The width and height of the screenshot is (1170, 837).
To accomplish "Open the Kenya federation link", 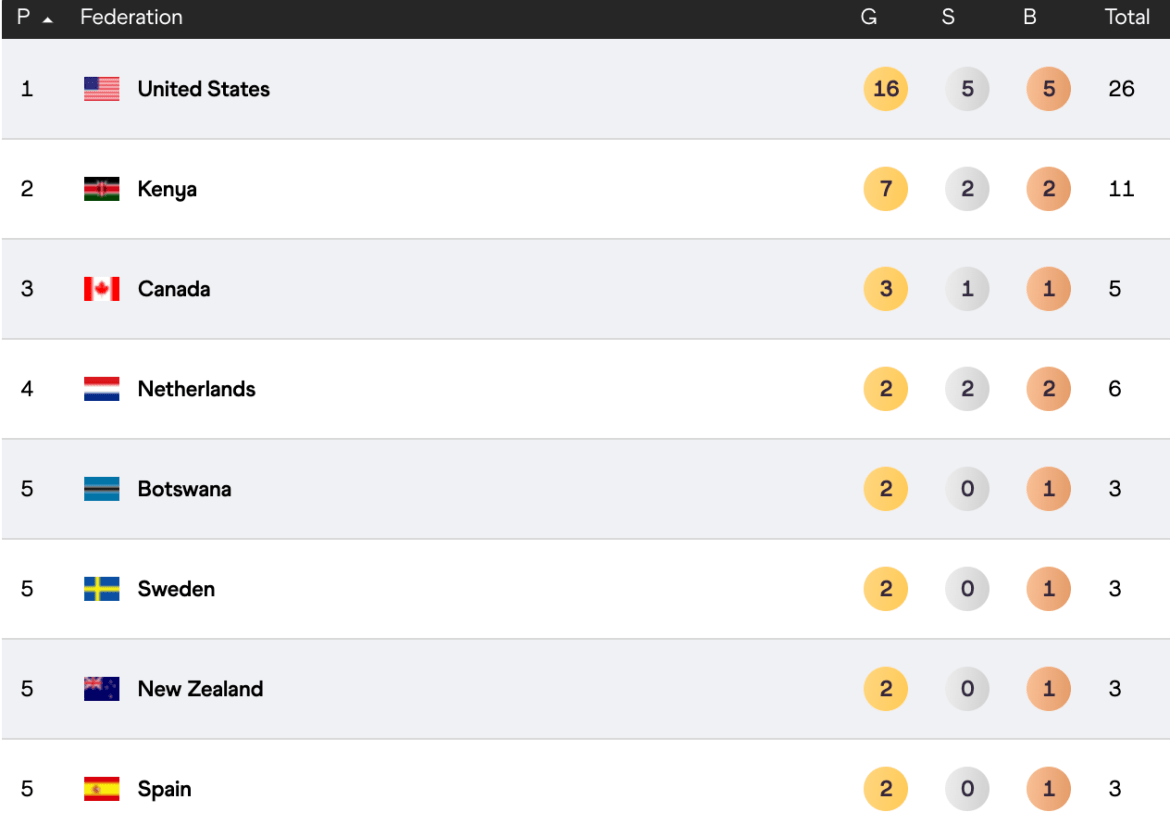I will click(x=167, y=189).
